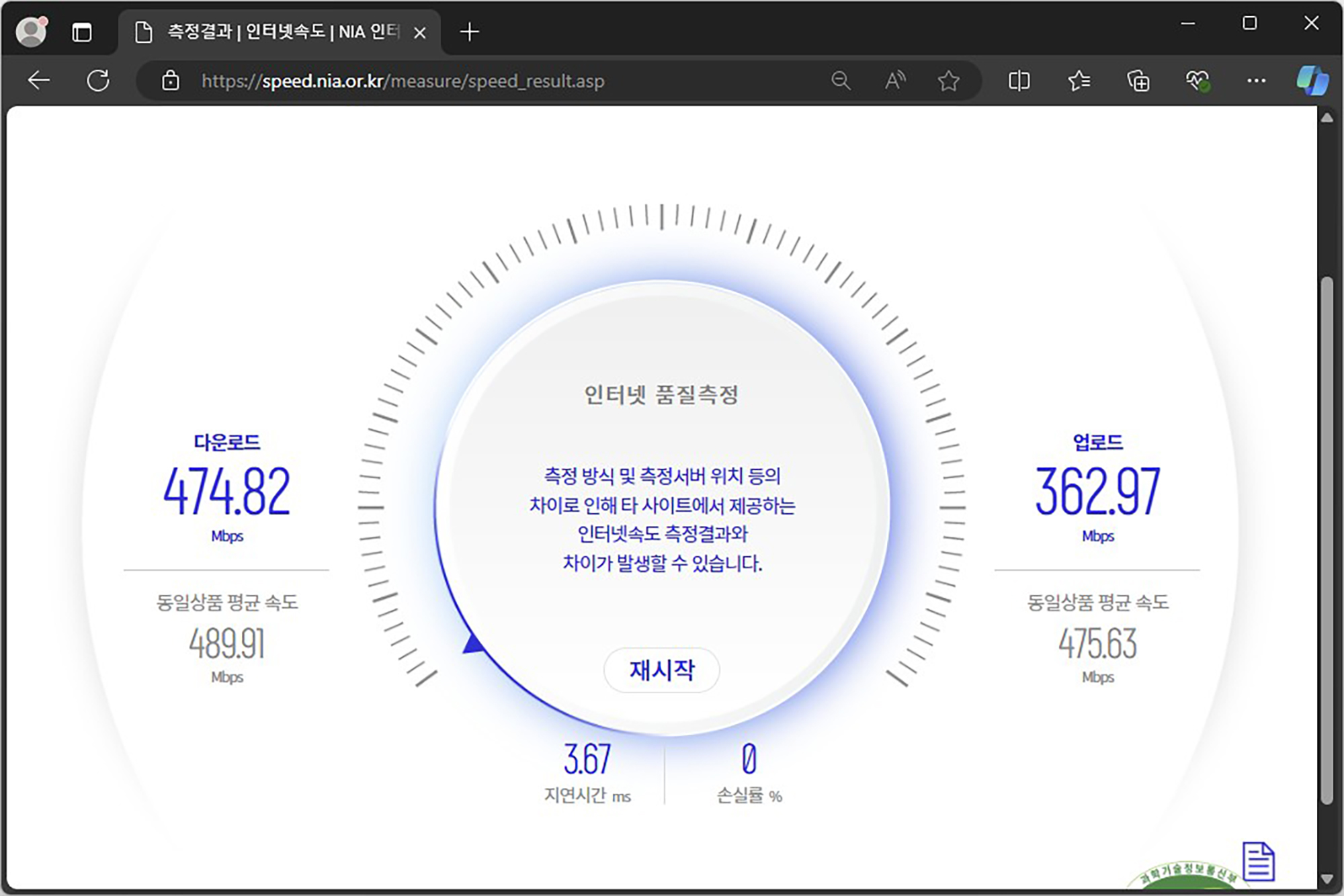Open a new tab

[x=470, y=32]
